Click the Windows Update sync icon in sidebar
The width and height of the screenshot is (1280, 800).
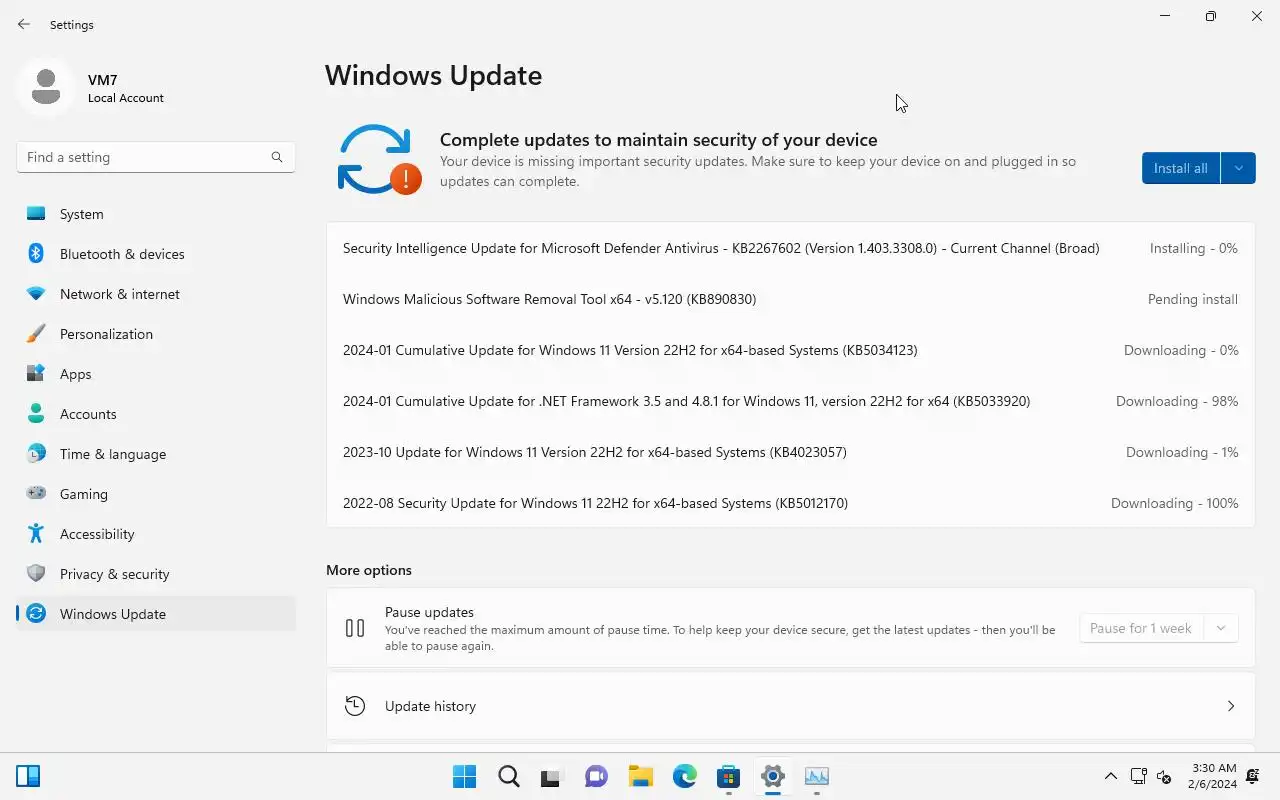pyautogui.click(x=36, y=614)
